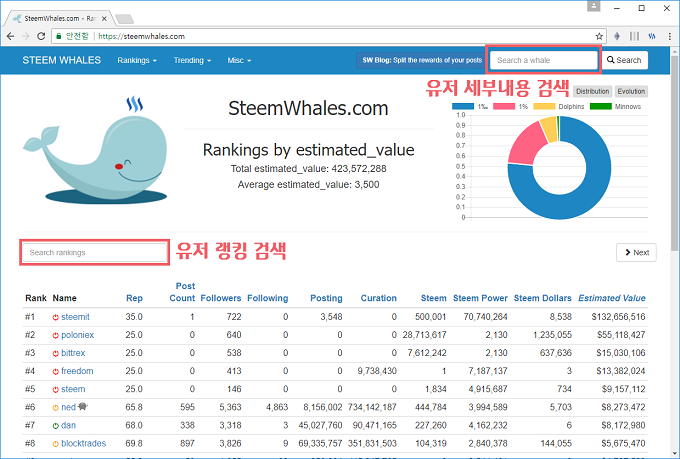680x459 pixels.
Task: Open the SW Blog rewards post link
Action: click(x=422, y=60)
